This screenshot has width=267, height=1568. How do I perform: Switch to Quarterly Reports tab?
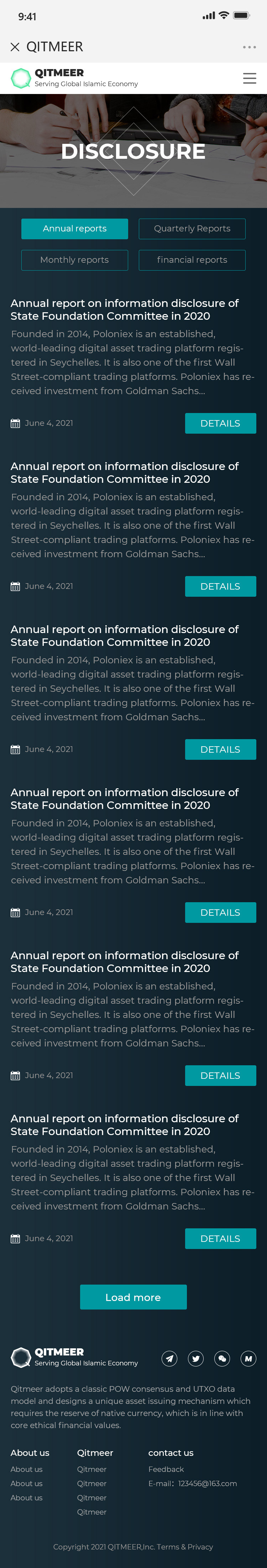pyautogui.click(x=192, y=229)
